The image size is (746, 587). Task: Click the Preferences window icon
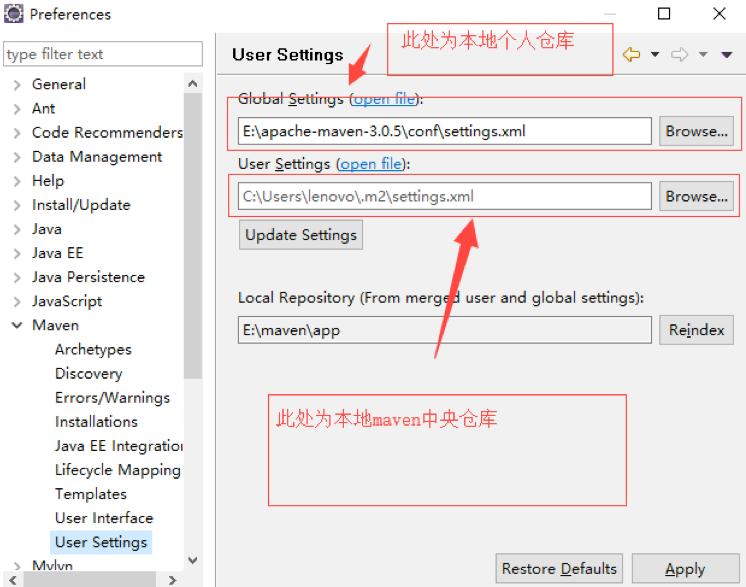tap(13, 13)
